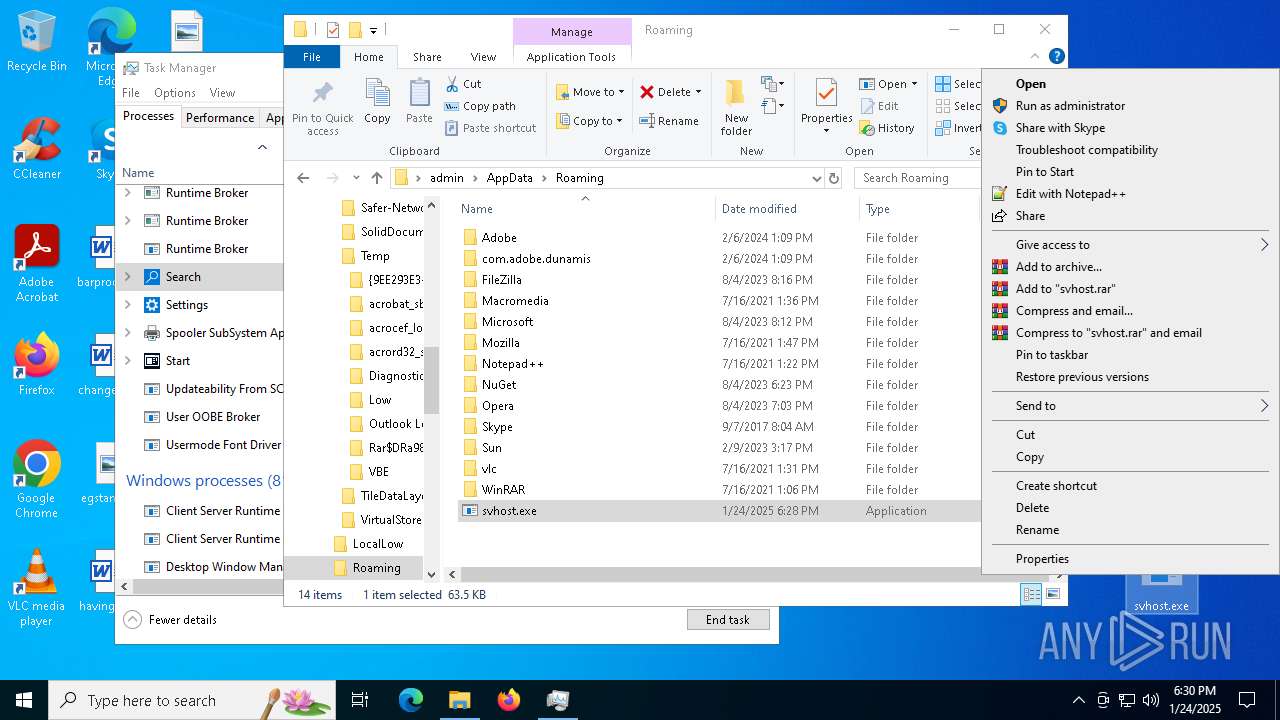
Task: Open the CCleaner desktop shortcut
Action: click(x=37, y=150)
